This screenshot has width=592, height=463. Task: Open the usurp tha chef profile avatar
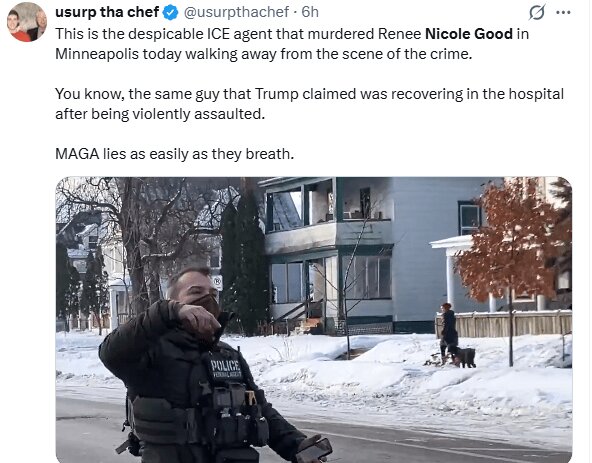click(x=27, y=22)
